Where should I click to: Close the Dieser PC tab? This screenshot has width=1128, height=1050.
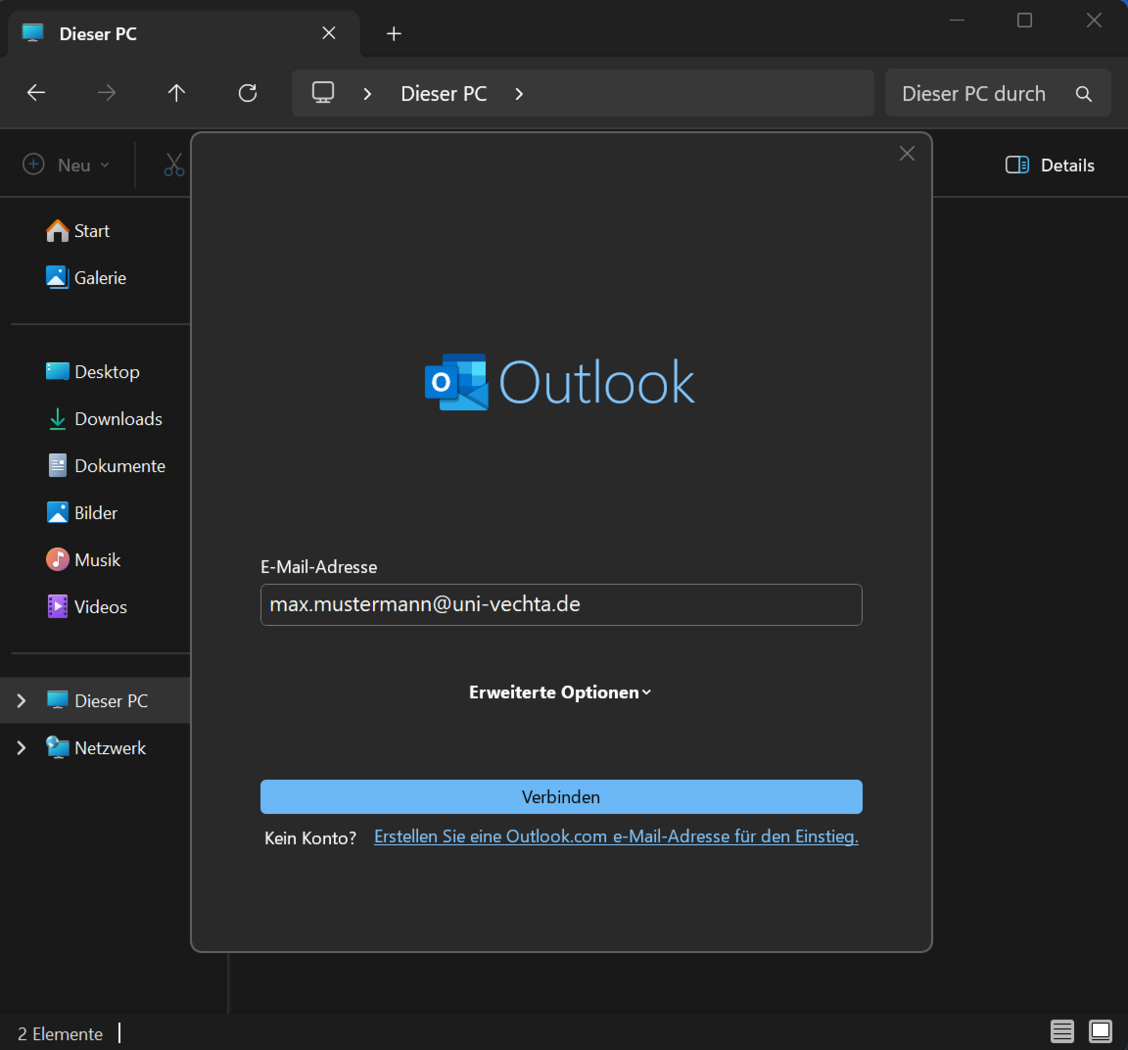329,33
